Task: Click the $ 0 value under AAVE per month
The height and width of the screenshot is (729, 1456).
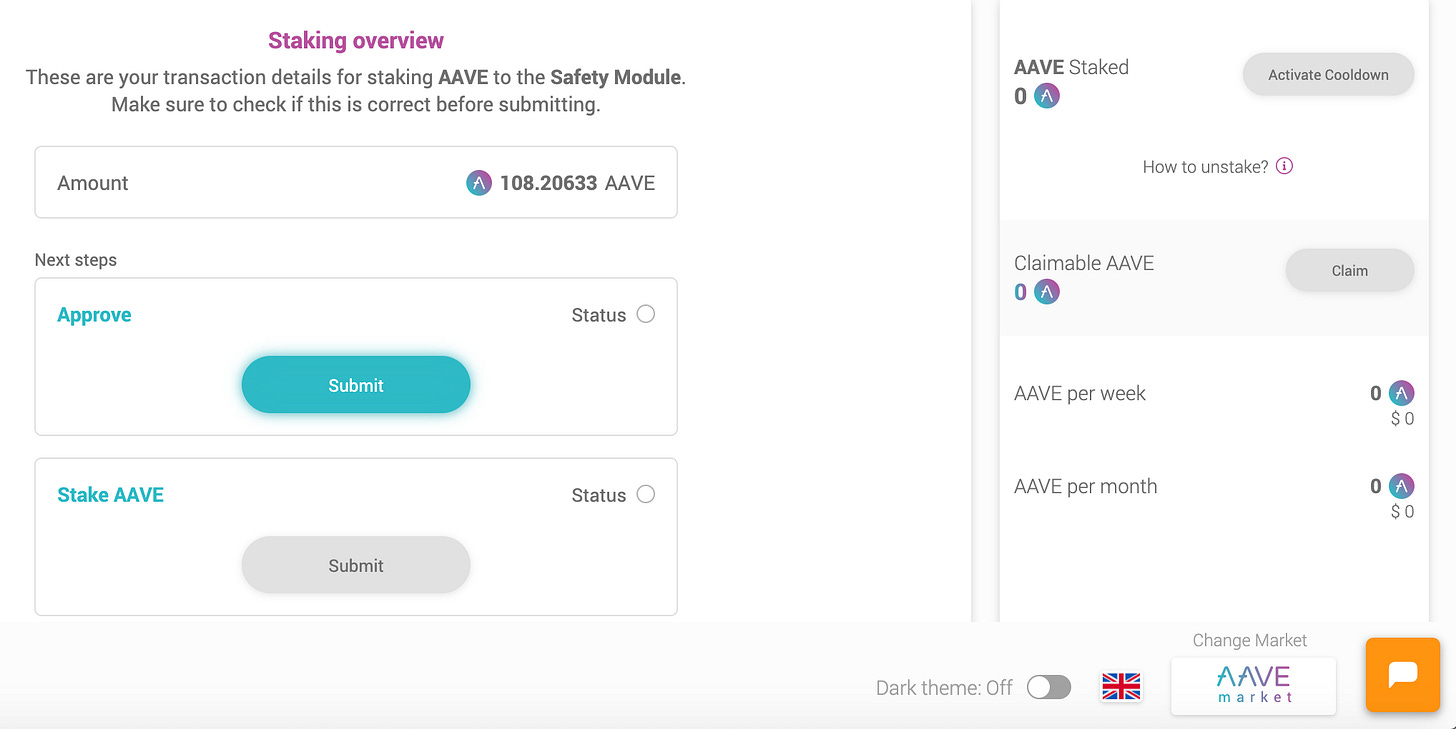Action: [1402, 512]
